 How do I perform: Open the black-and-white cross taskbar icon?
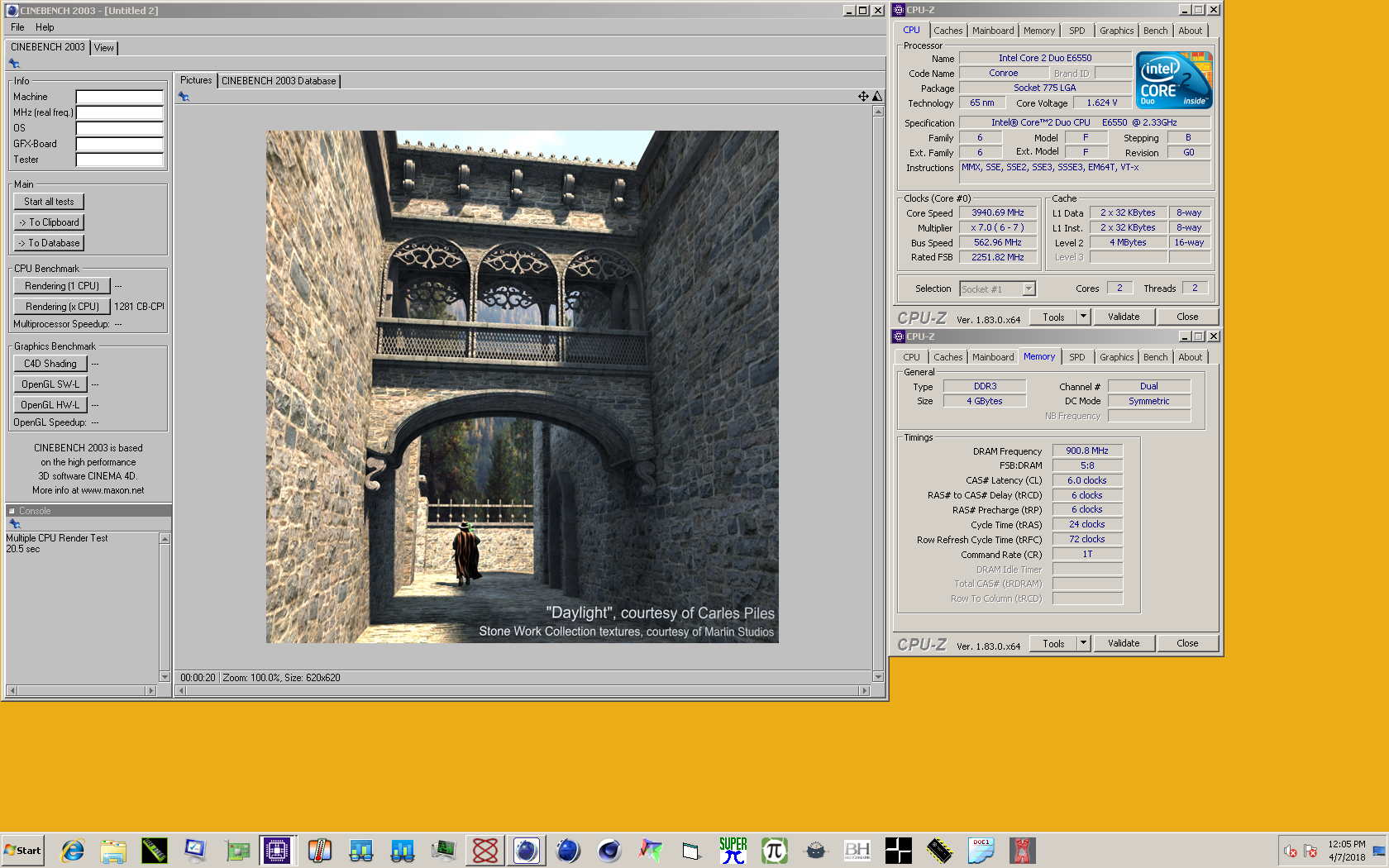pos(899,850)
